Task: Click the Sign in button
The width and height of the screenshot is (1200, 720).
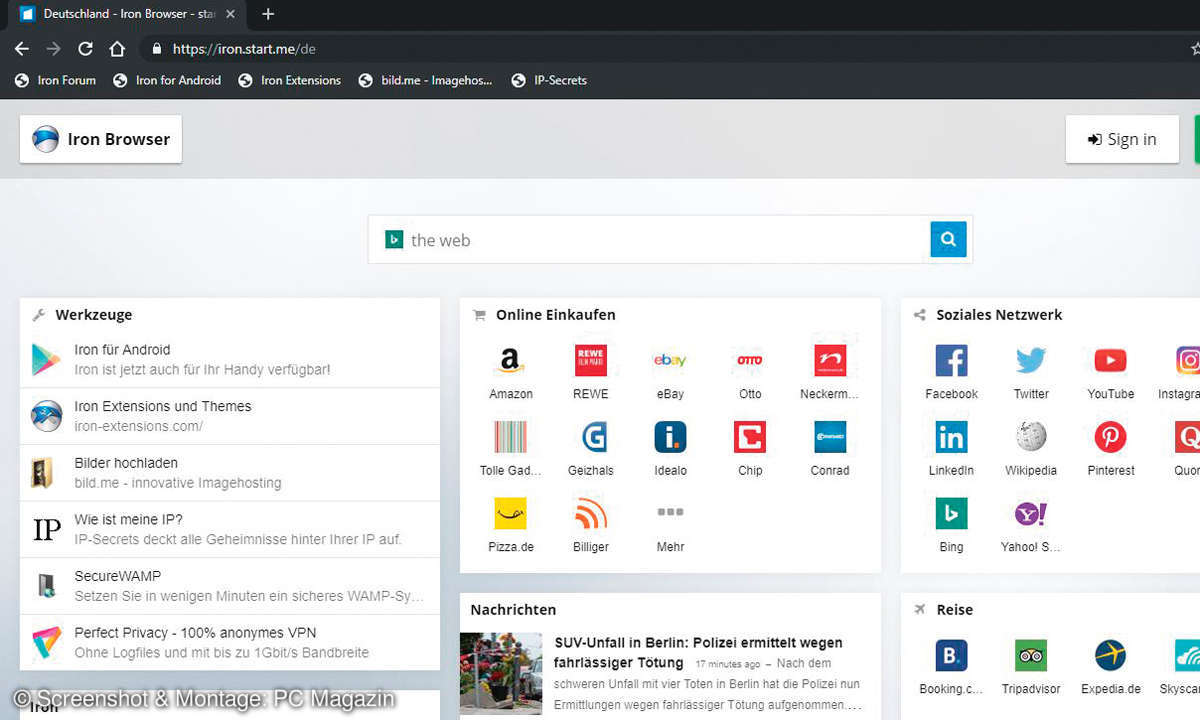Action: (x=1122, y=139)
